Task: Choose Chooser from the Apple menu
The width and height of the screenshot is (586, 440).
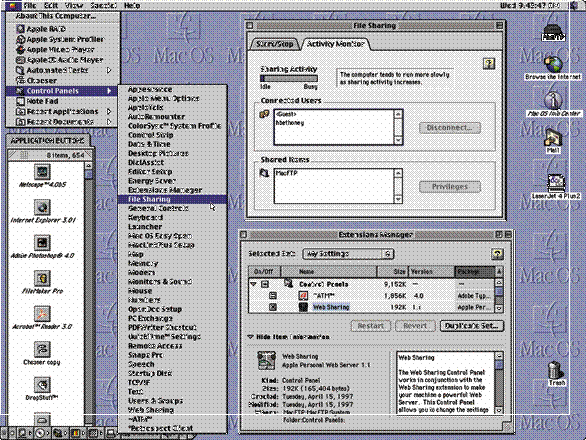Action: tap(62, 80)
